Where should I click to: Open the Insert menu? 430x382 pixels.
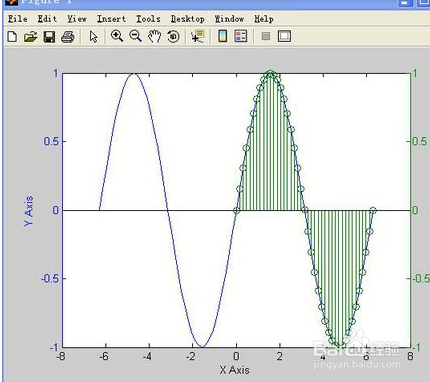pyautogui.click(x=111, y=19)
